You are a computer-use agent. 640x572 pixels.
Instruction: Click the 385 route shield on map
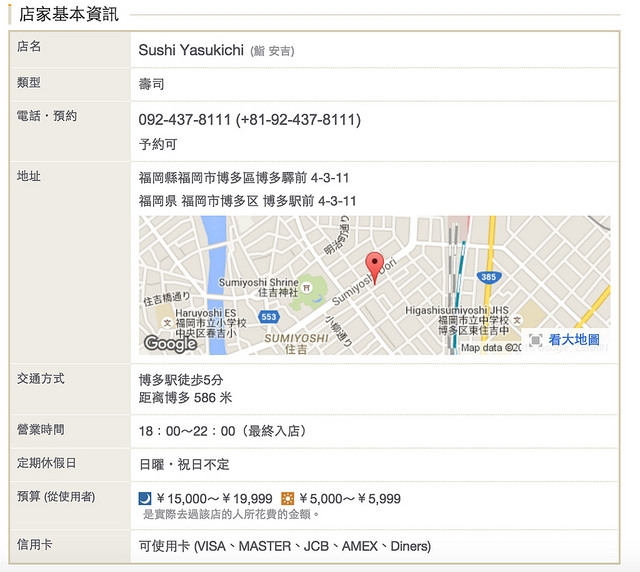pos(489,277)
